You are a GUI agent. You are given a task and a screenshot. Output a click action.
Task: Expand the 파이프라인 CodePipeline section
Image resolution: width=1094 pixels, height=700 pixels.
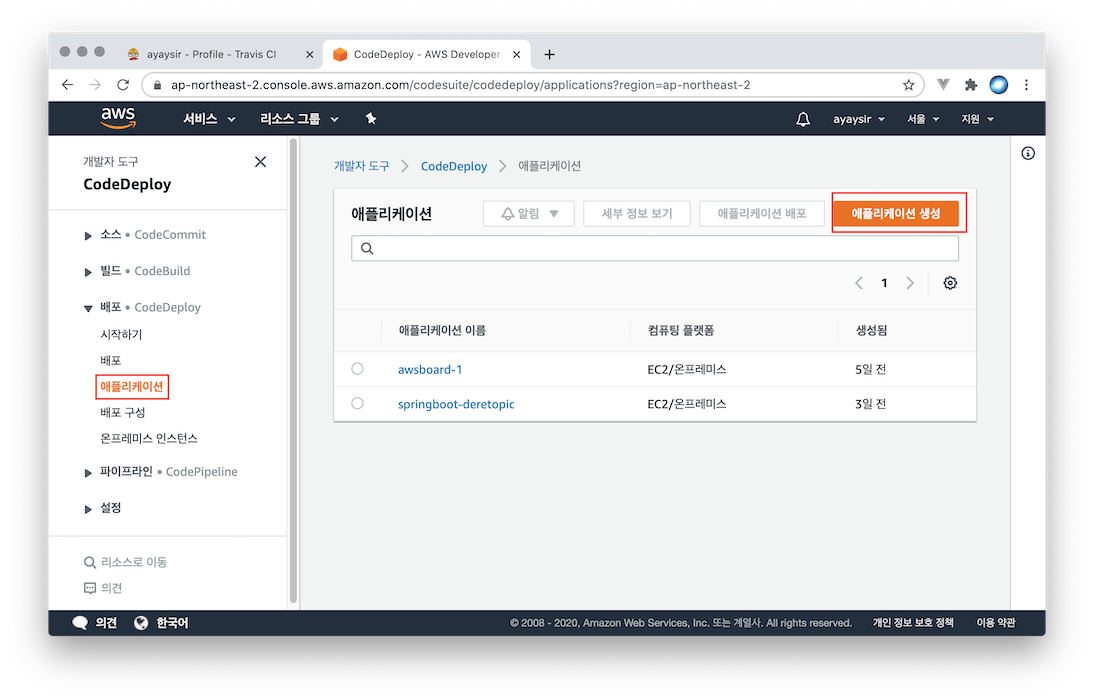(89, 472)
